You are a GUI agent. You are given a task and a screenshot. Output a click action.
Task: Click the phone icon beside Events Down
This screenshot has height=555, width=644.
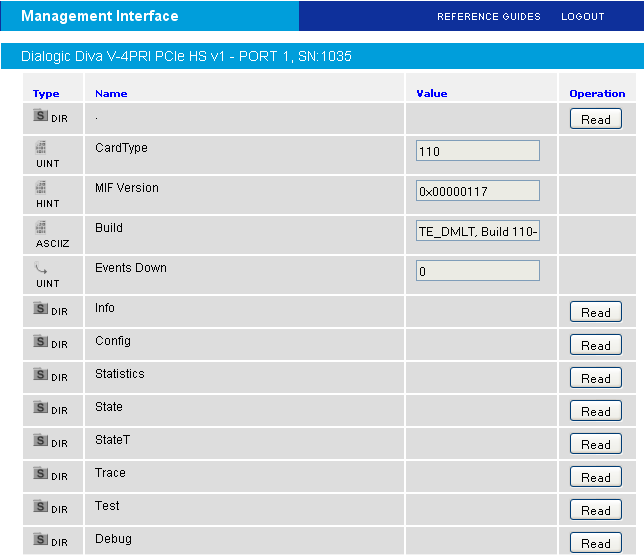[x=41, y=268]
